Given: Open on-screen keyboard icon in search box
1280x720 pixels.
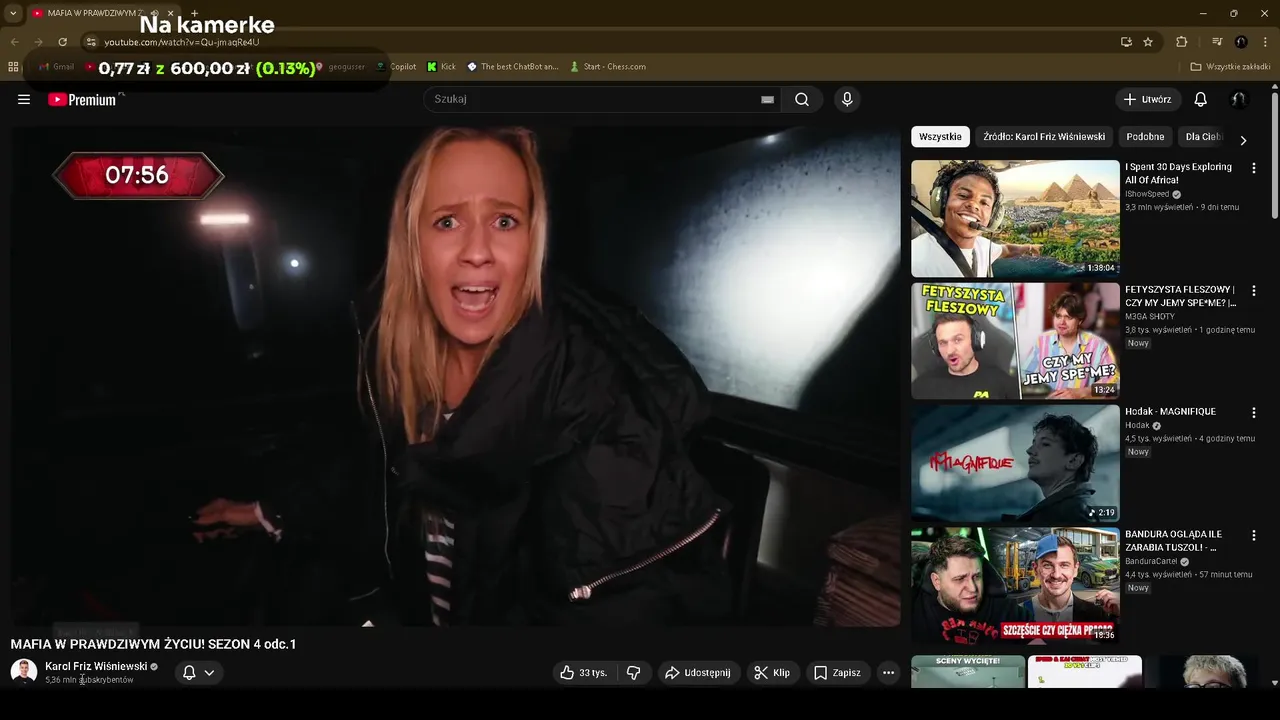Looking at the screenshot, I should [x=767, y=99].
